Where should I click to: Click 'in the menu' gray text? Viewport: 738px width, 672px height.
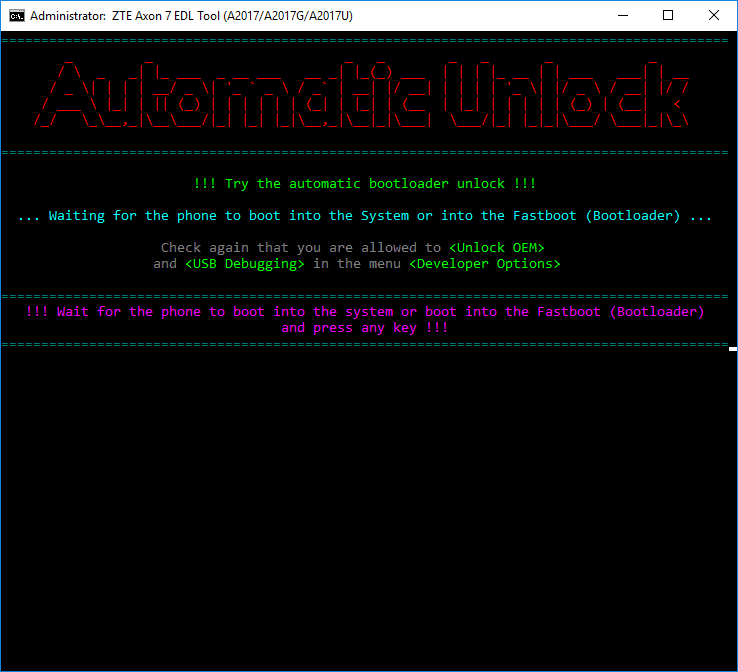357,264
